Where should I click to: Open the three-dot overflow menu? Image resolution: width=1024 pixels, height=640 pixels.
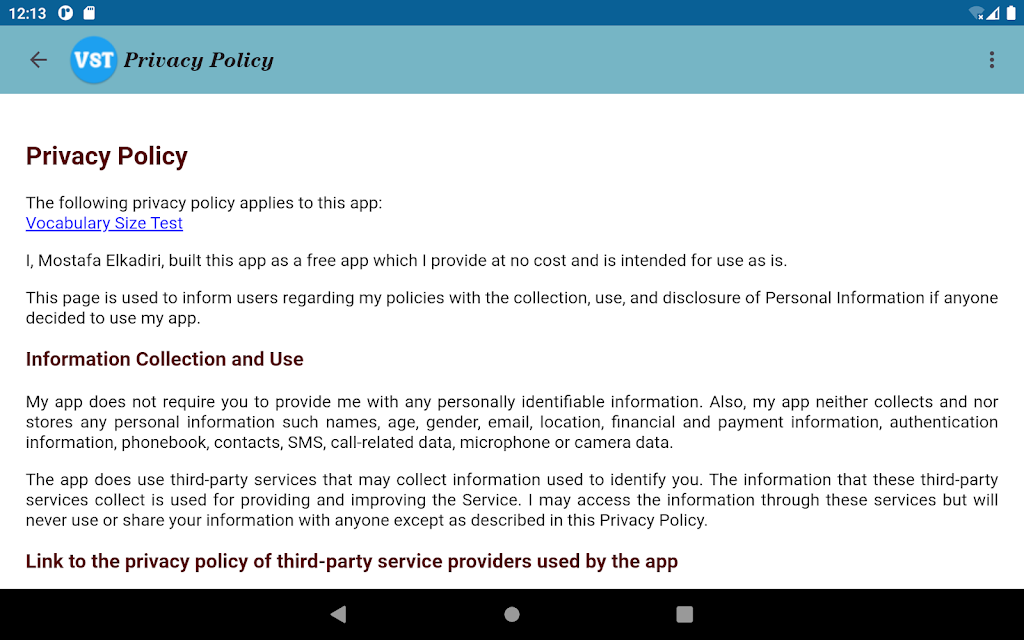point(991,60)
